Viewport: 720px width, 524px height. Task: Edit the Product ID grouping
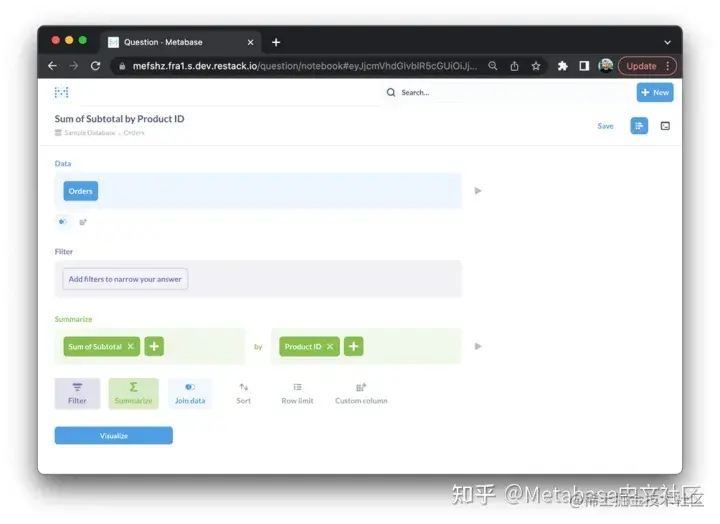(x=303, y=347)
